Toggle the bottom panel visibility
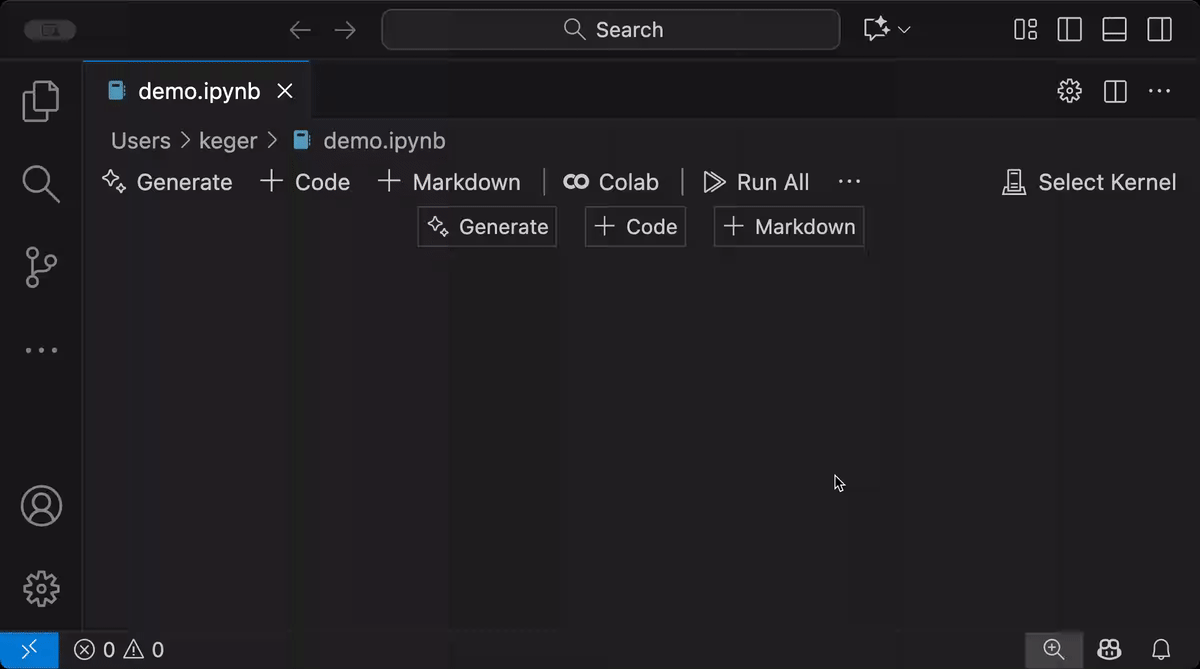Viewport: 1200px width, 669px height. click(x=1115, y=30)
